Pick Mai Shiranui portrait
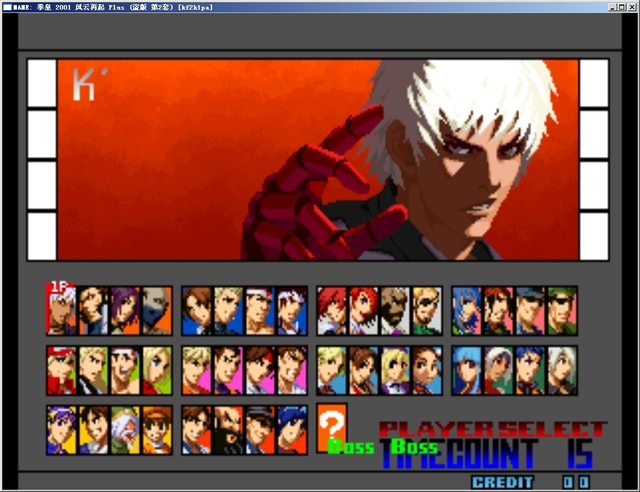Viewport: 640px width, 492px height. coord(364,370)
